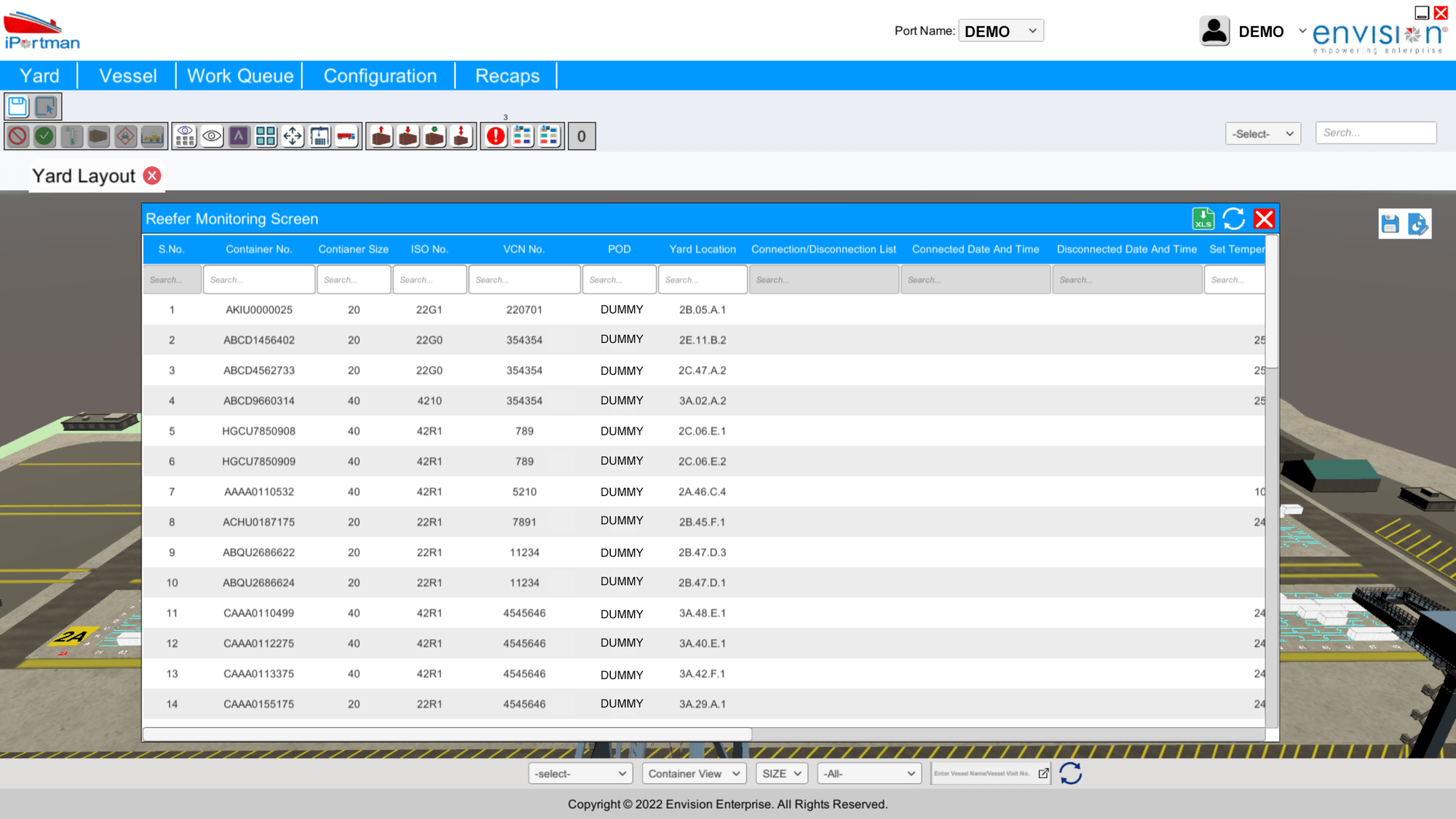This screenshot has width=1456, height=819.
Task: Type in the Container No. search field
Action: [258, 279]
